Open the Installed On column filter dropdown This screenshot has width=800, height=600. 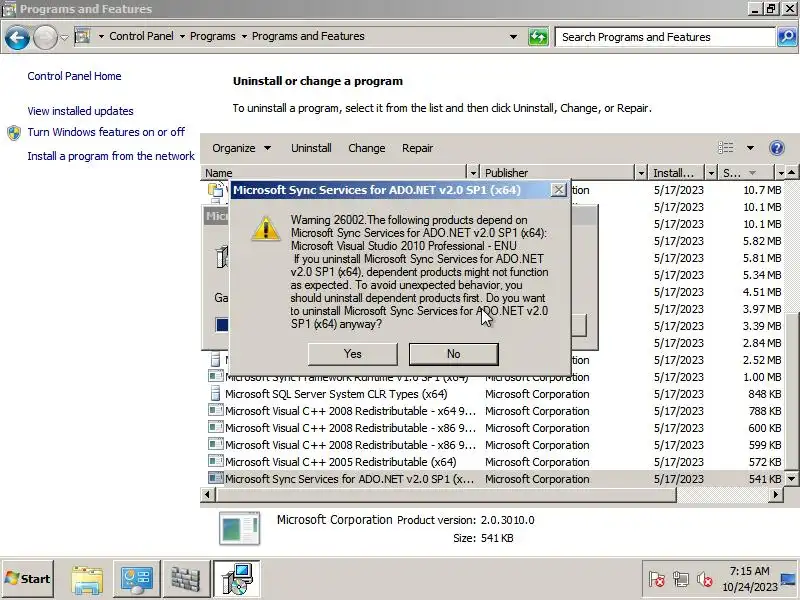[x=711, y=172]
